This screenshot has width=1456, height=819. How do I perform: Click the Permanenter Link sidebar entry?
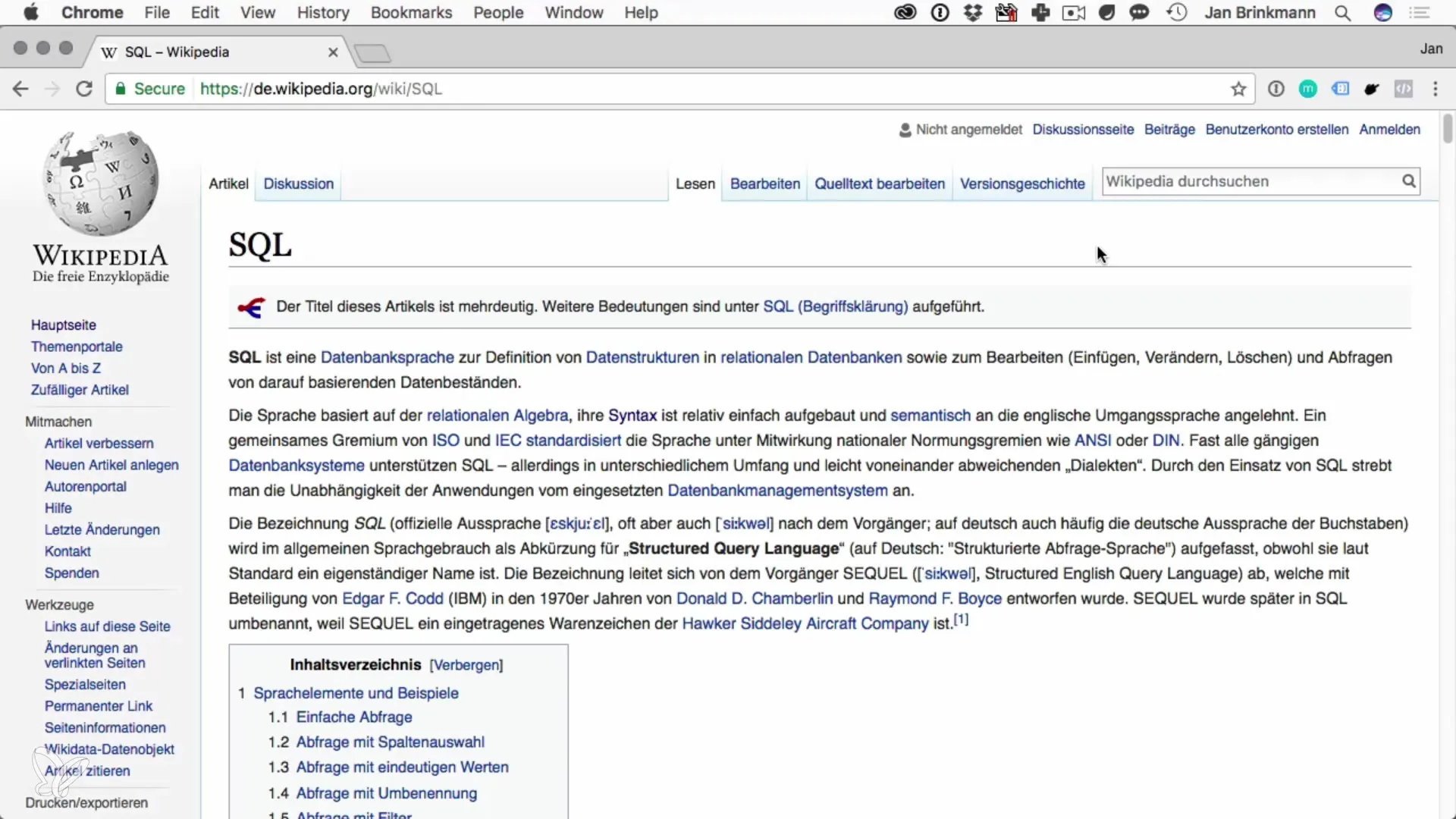point(99,706)
